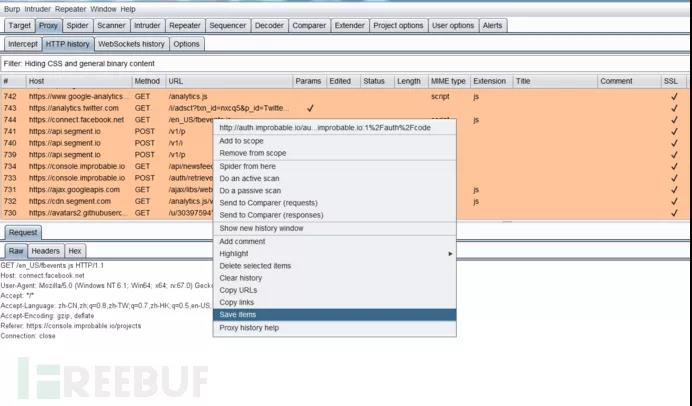The width and height of the screenshot is (692, 406).
Task: Choose Add comment in context menu
Action: tap(335, 241)
